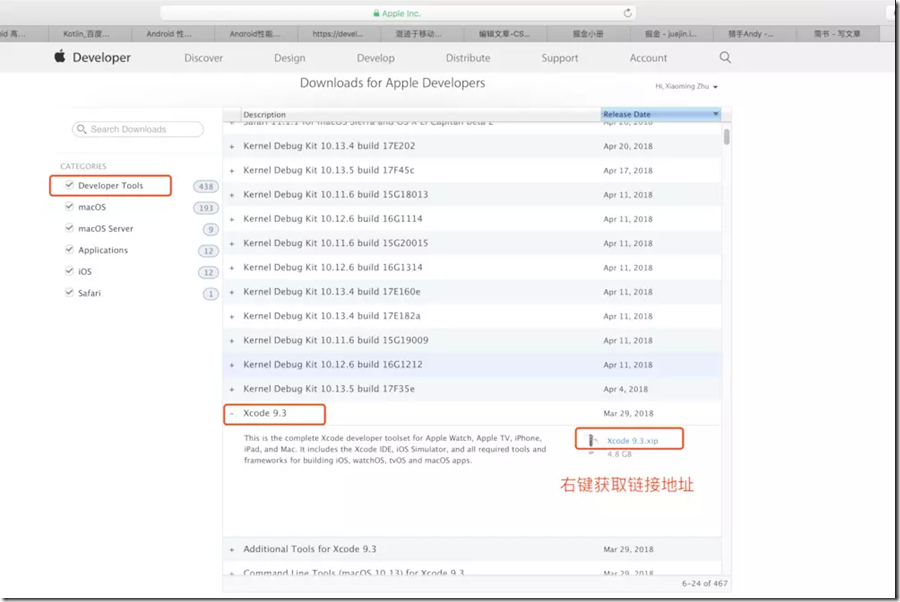
Task: Open the Hi, Xiaoming Zhu account dropdown
Action: pos(686,86)
